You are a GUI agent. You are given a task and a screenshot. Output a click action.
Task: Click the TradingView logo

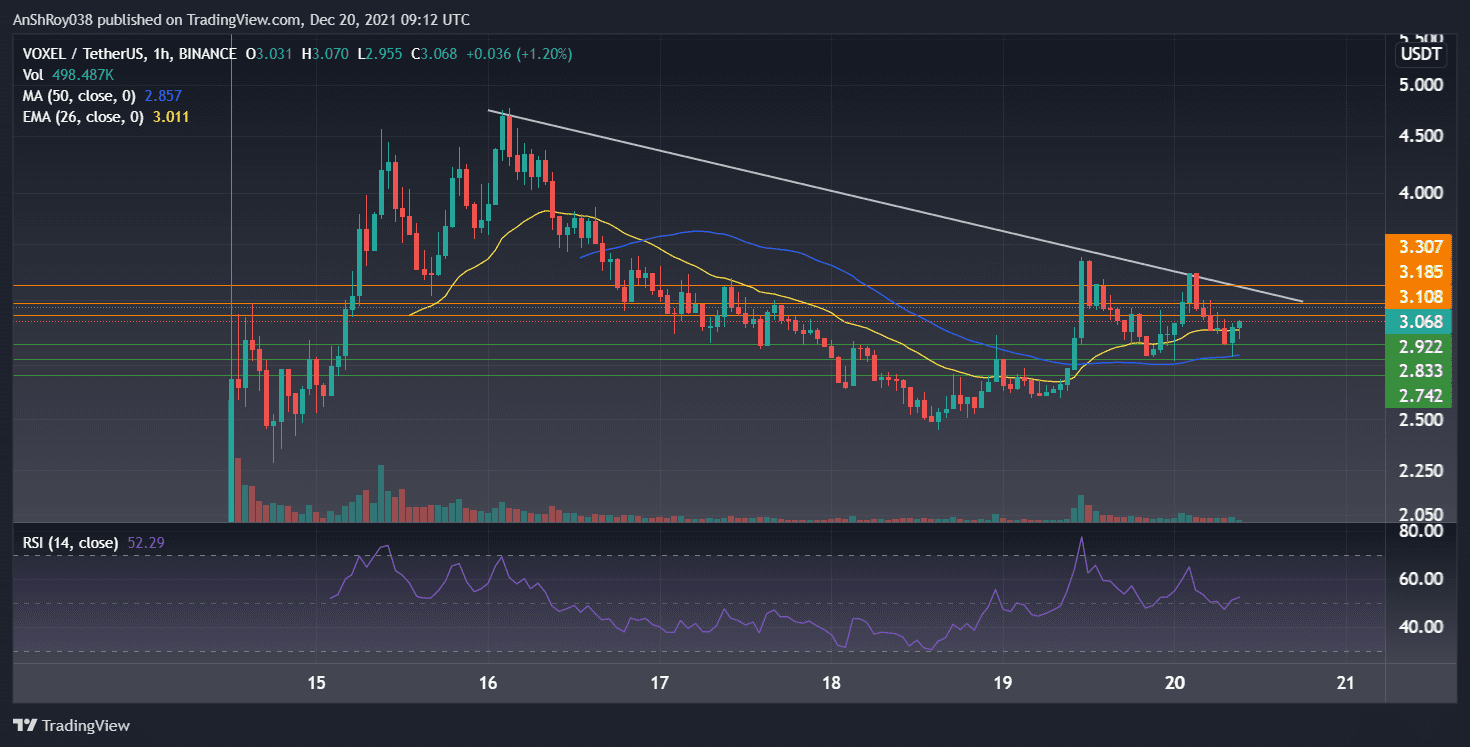pos(70,725)
